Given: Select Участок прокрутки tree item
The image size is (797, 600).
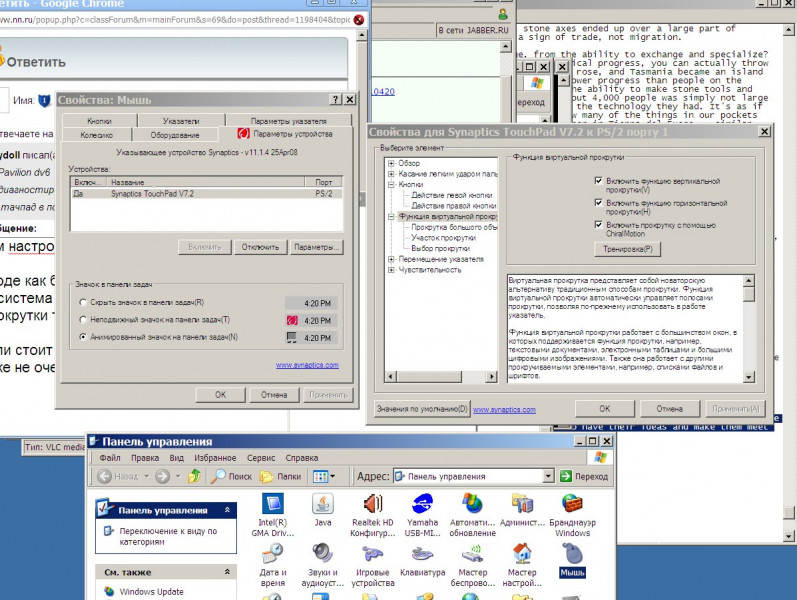Looking at the screenshot, I should (x=443, y=238).
